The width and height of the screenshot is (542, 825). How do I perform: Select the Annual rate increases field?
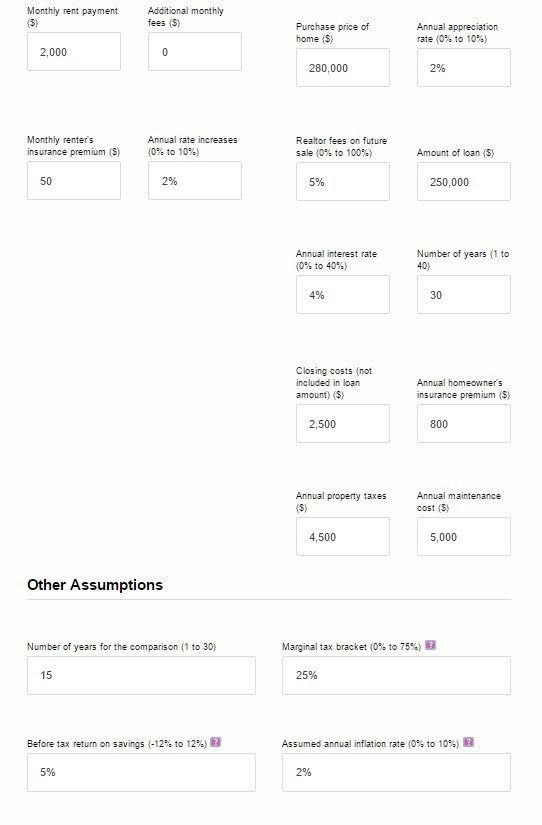tap(195, 180)
